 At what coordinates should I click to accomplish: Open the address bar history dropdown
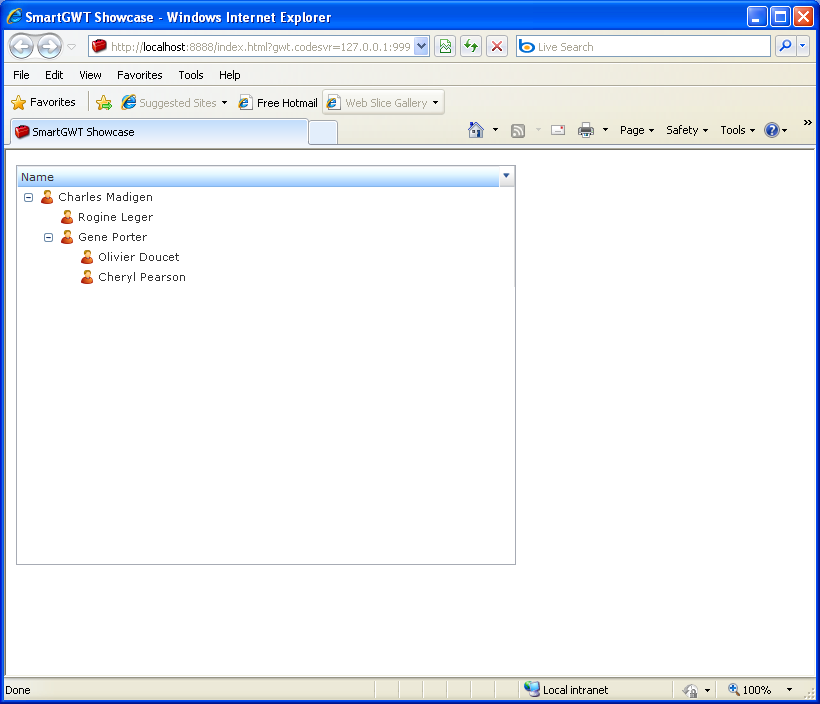tap(422, 47)
